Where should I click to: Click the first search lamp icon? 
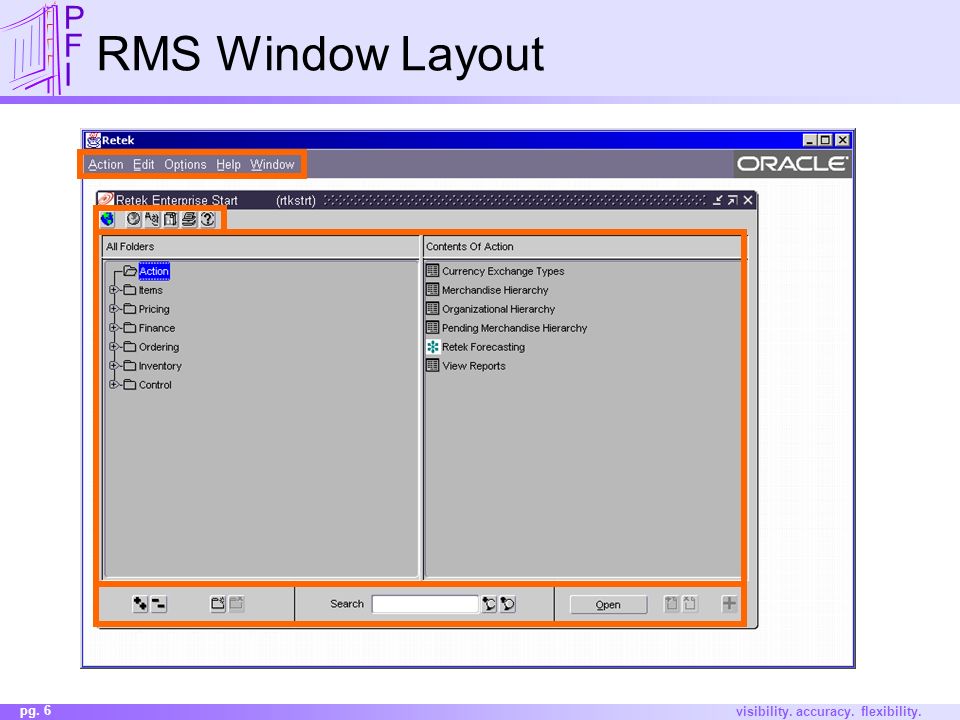pos(489,604)
